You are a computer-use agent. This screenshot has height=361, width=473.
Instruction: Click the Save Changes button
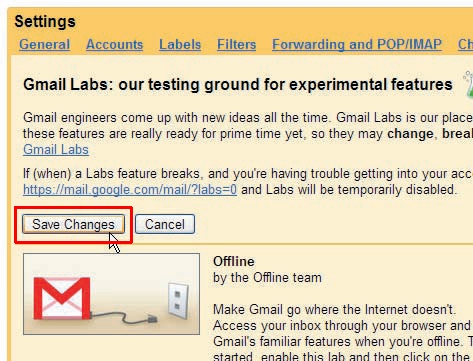(x=74, y=224)
